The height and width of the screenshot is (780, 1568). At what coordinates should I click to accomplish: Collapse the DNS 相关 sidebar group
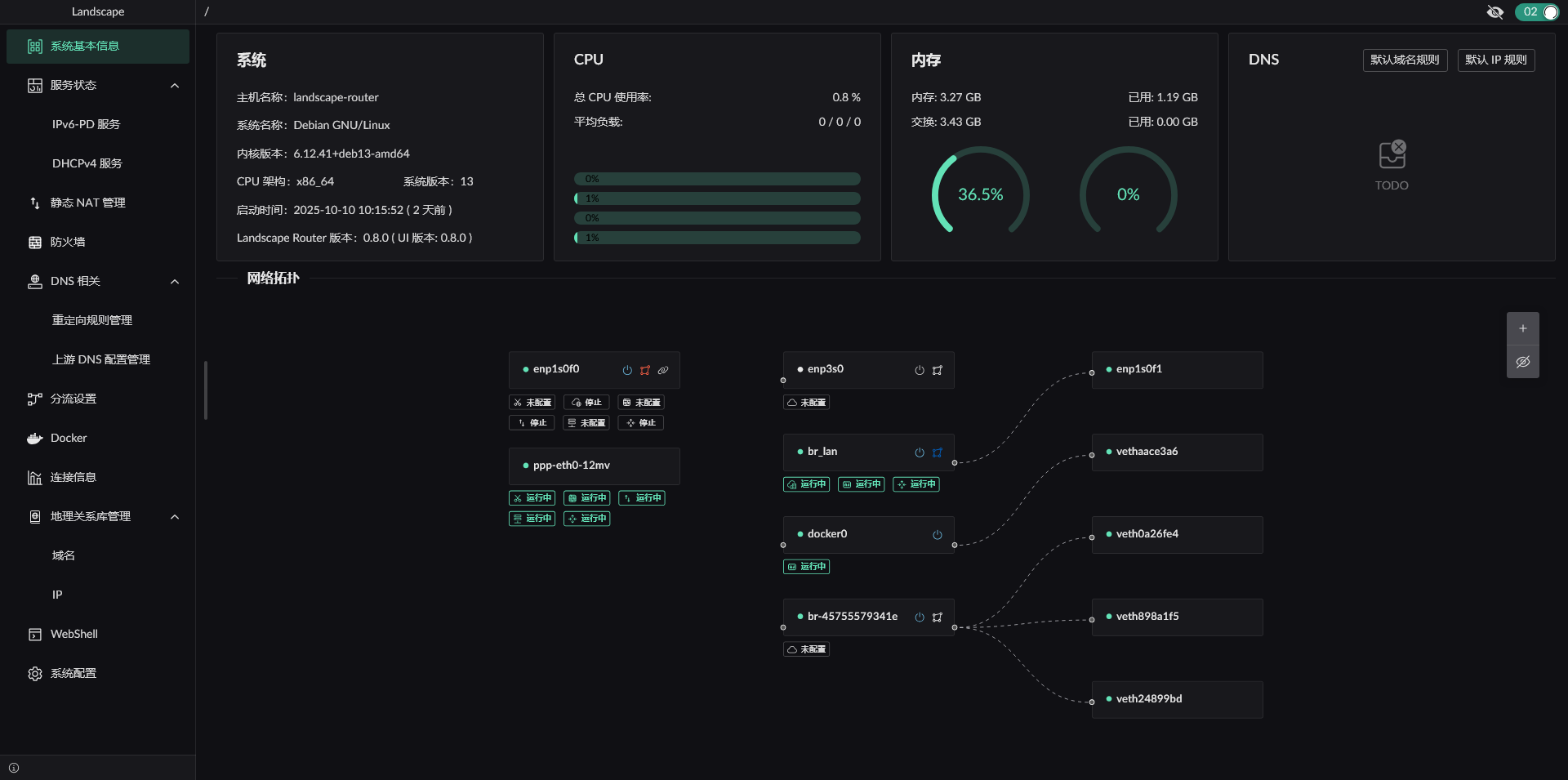174,282
